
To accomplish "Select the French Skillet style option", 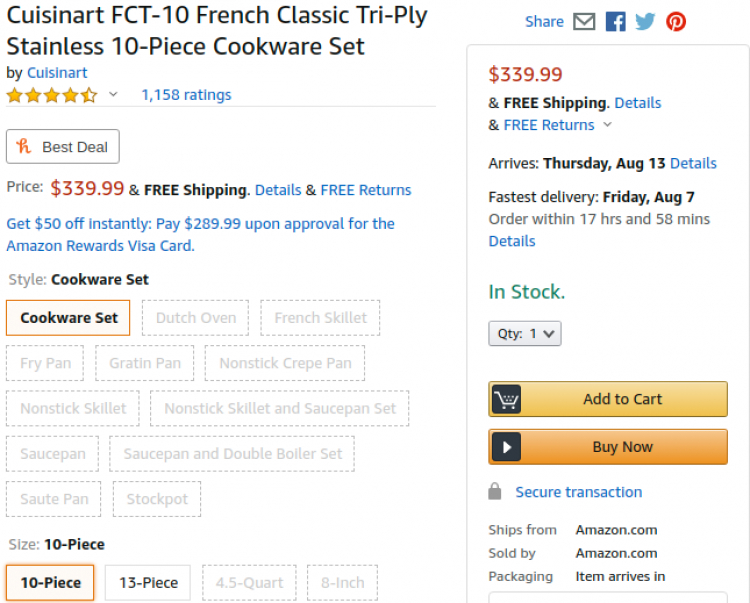I will tap(320, 318).
